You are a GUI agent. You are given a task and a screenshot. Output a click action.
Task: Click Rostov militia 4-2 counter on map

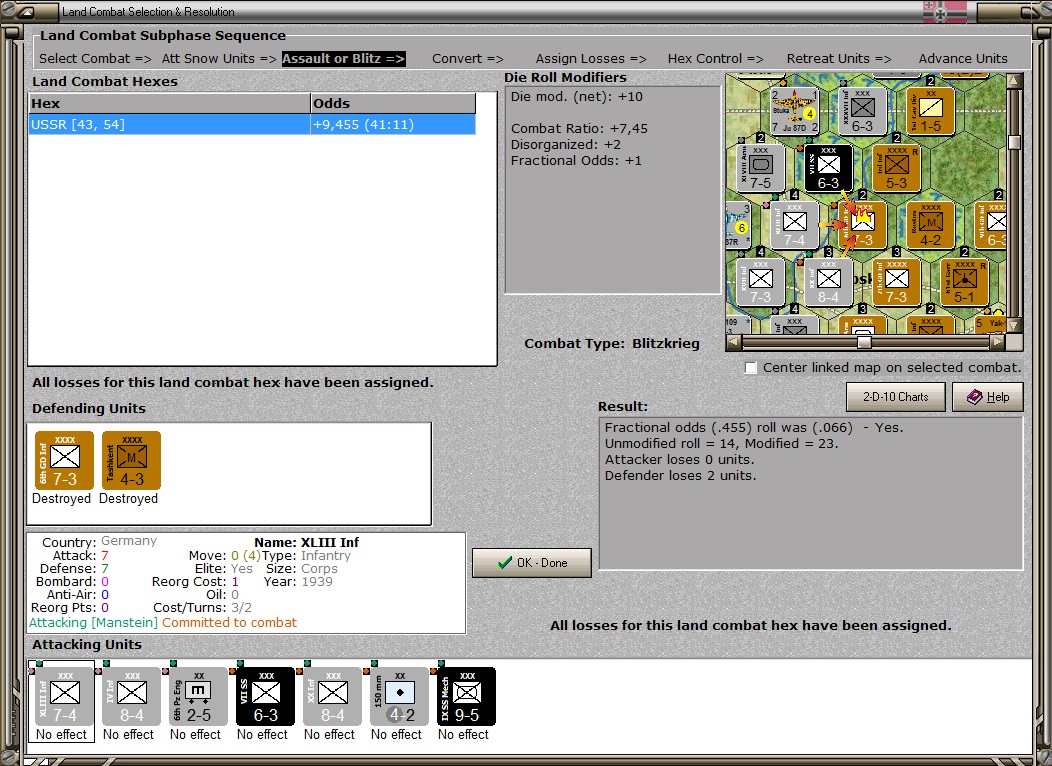(x=930, y=225)
